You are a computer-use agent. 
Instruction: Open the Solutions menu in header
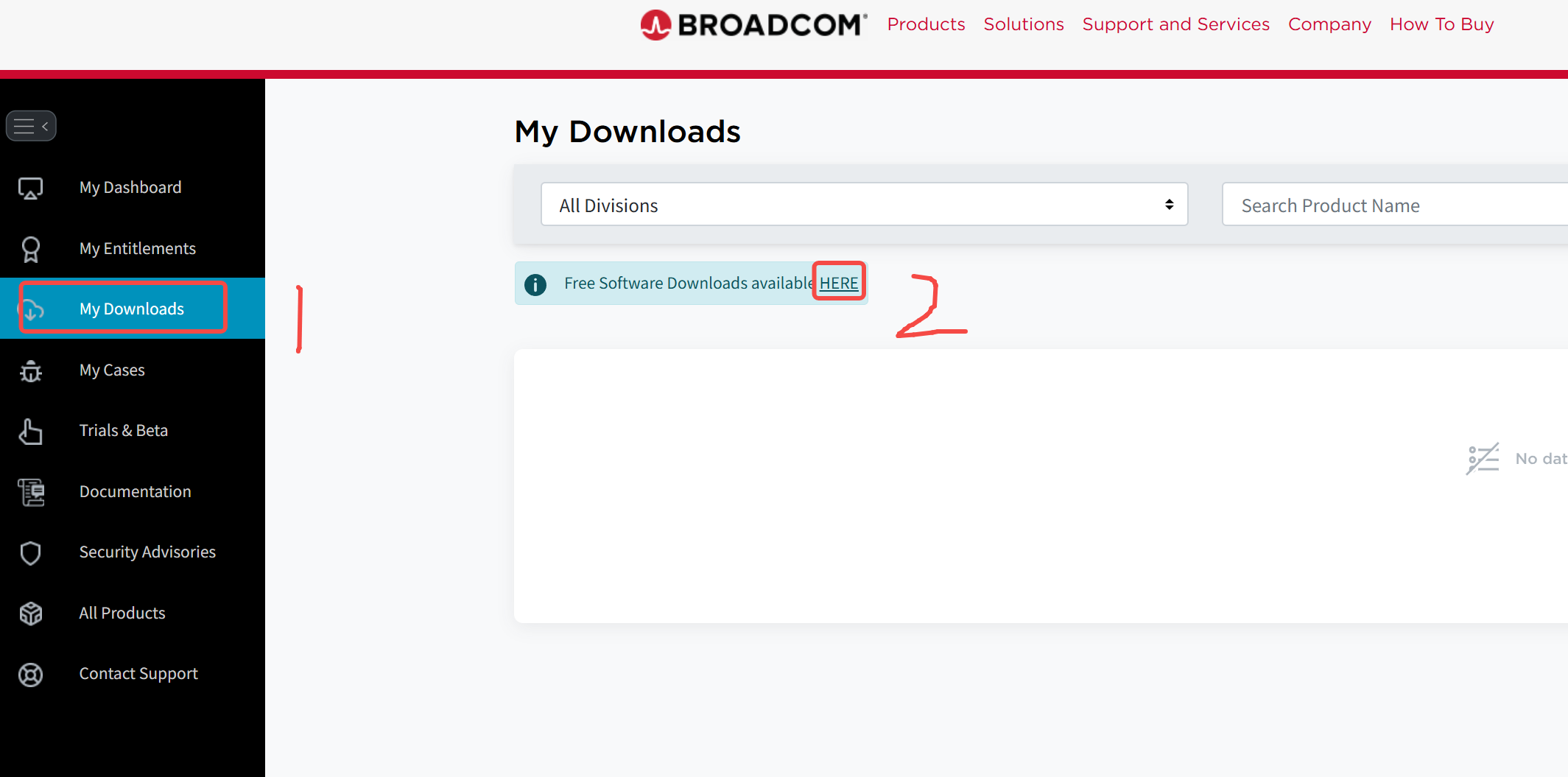(x=1024, y=24)
